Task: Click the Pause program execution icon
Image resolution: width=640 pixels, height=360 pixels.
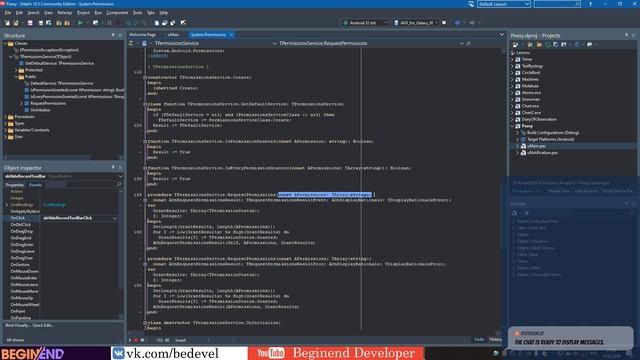Action: pos(109,23)
